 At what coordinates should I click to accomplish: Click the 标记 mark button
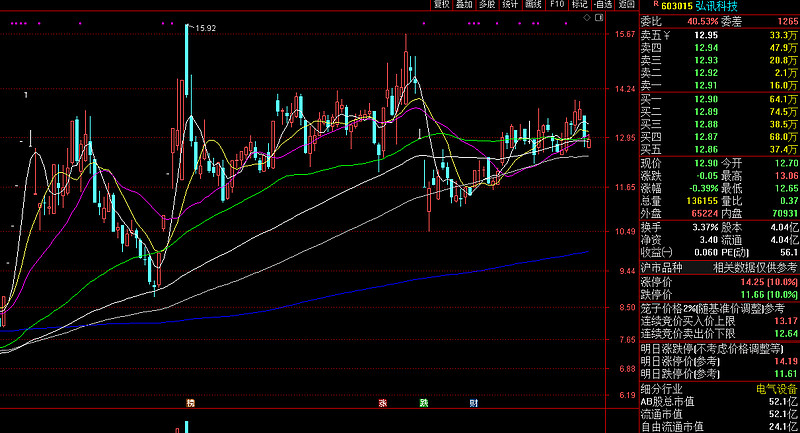click(x=580, y=5)
